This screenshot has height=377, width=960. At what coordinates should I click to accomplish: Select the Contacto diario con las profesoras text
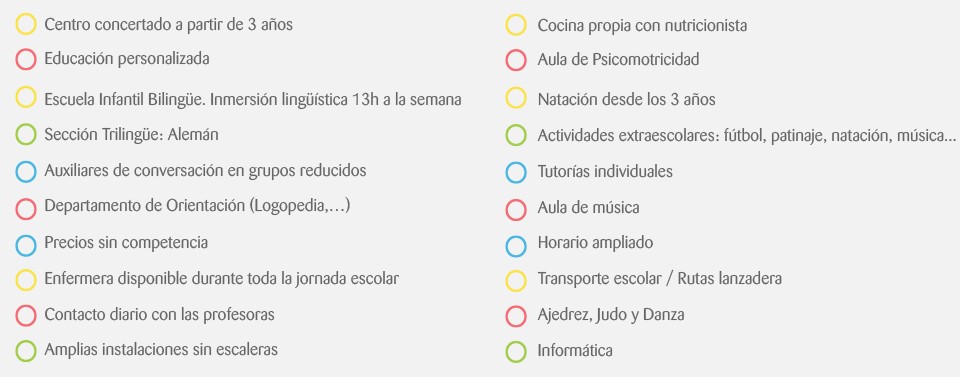coord(159,315)
